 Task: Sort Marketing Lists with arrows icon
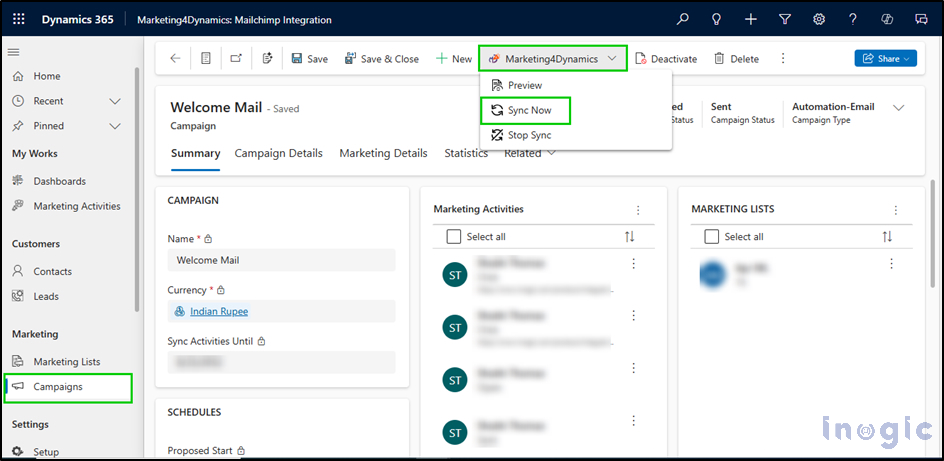pyautogui.click(x=887, y=237)
